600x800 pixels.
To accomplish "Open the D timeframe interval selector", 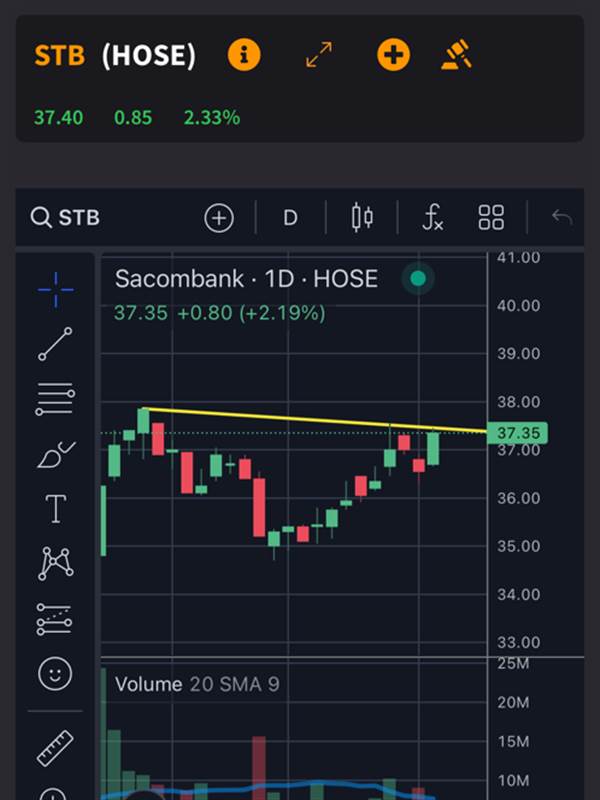I will (290, 218).
